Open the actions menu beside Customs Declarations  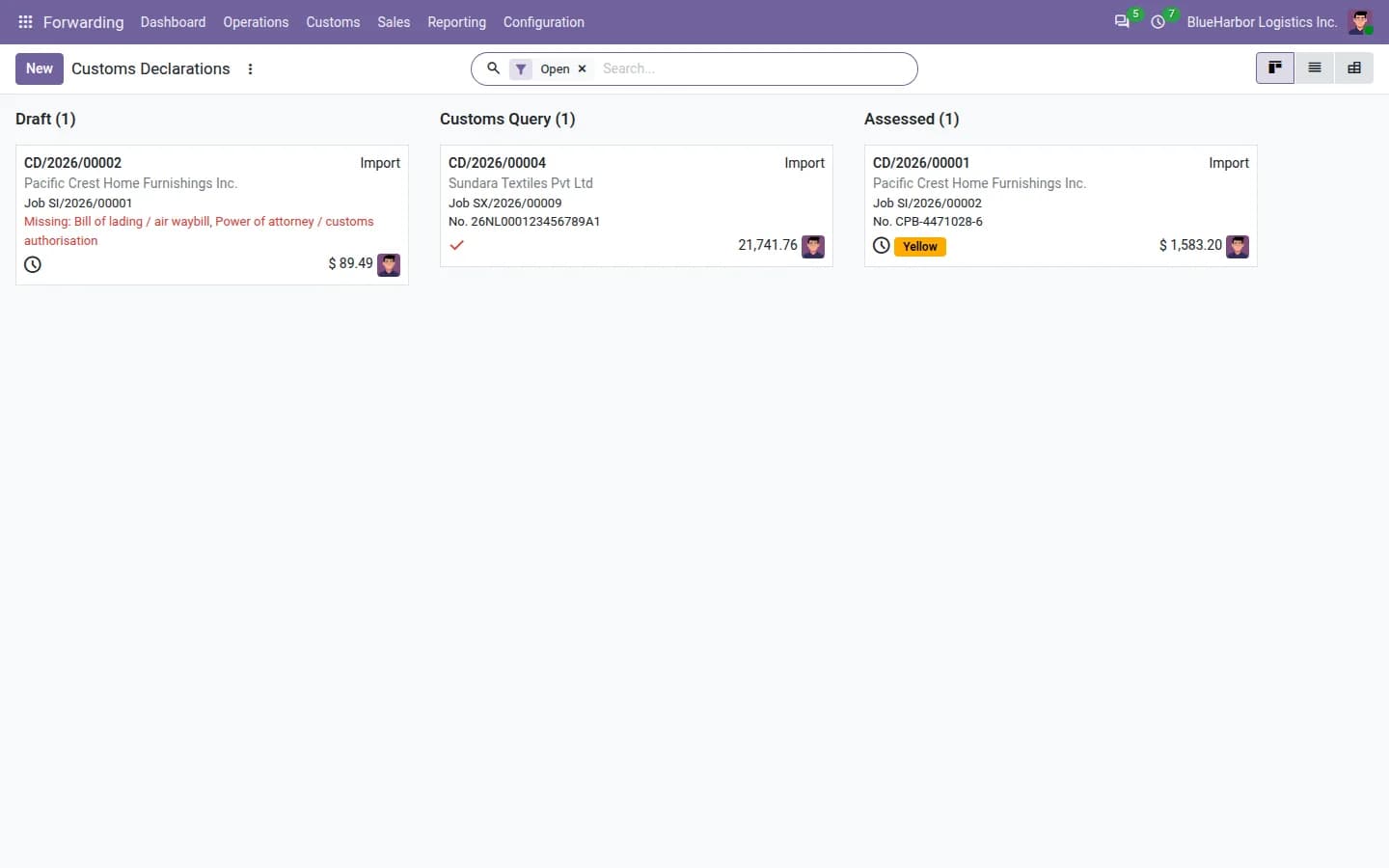coord(251,69)
